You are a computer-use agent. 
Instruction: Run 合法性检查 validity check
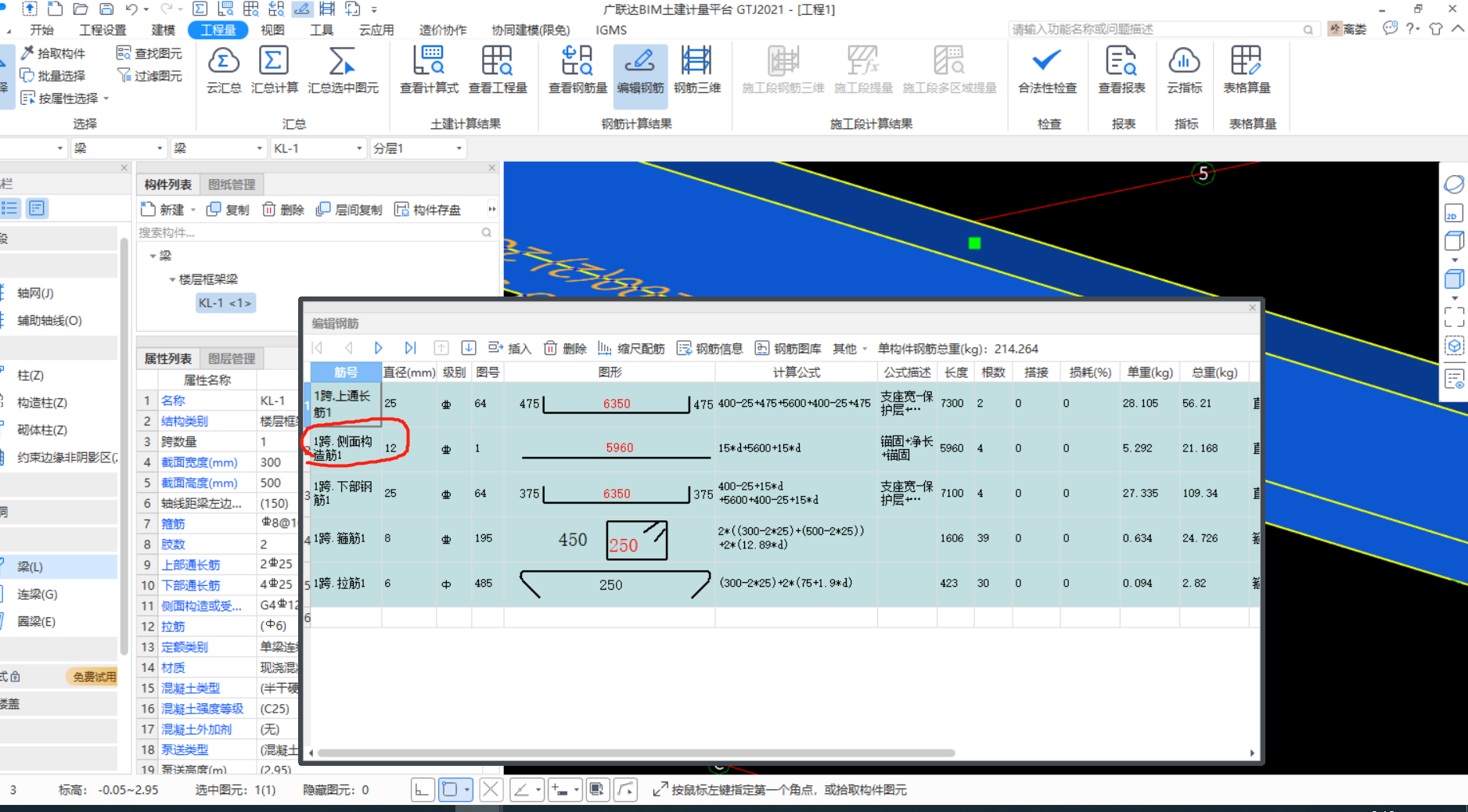click(x=1047, y=70)
